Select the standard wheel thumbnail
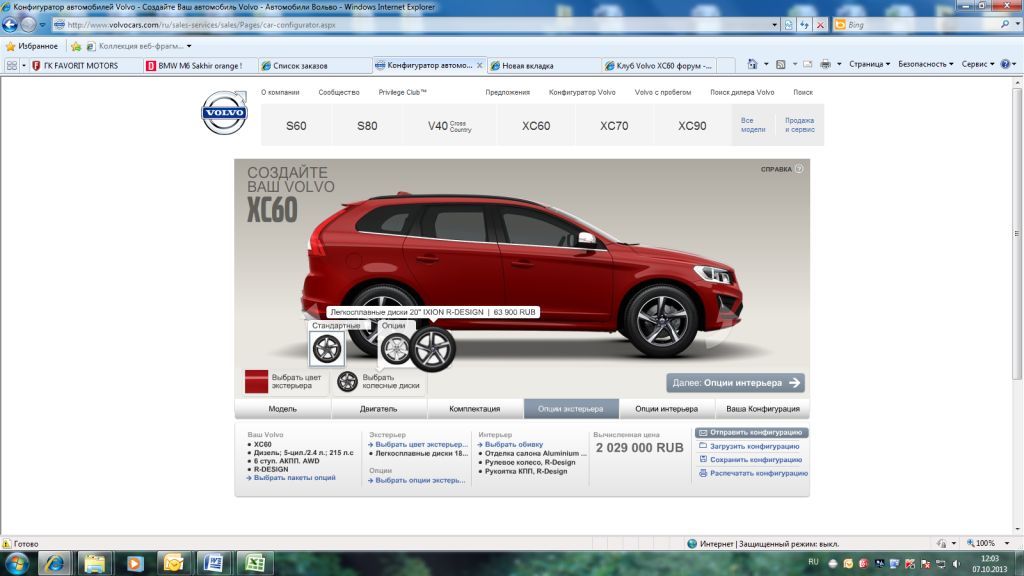Screen dimensions: 1024x576 click(x=327, y=348)
